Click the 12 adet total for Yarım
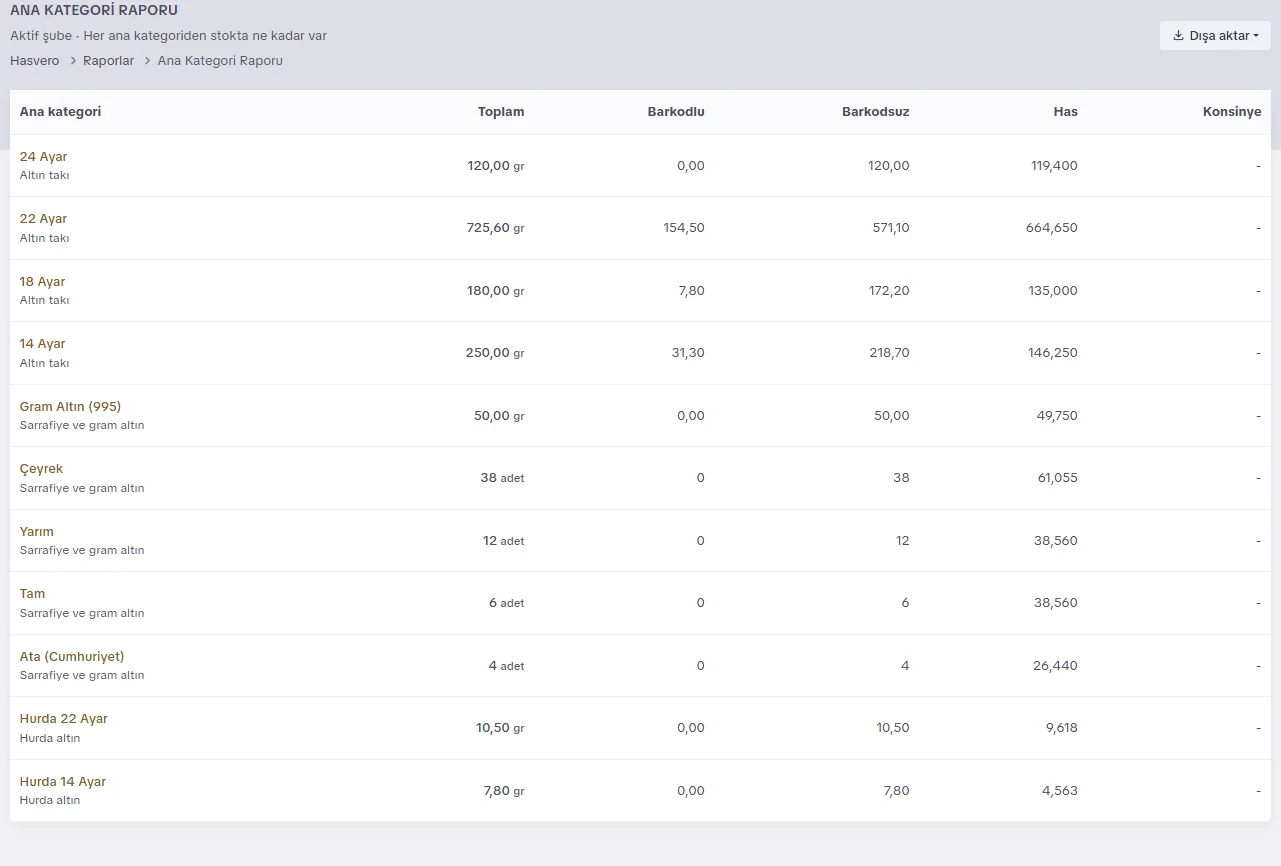 [x=504, y=541]
